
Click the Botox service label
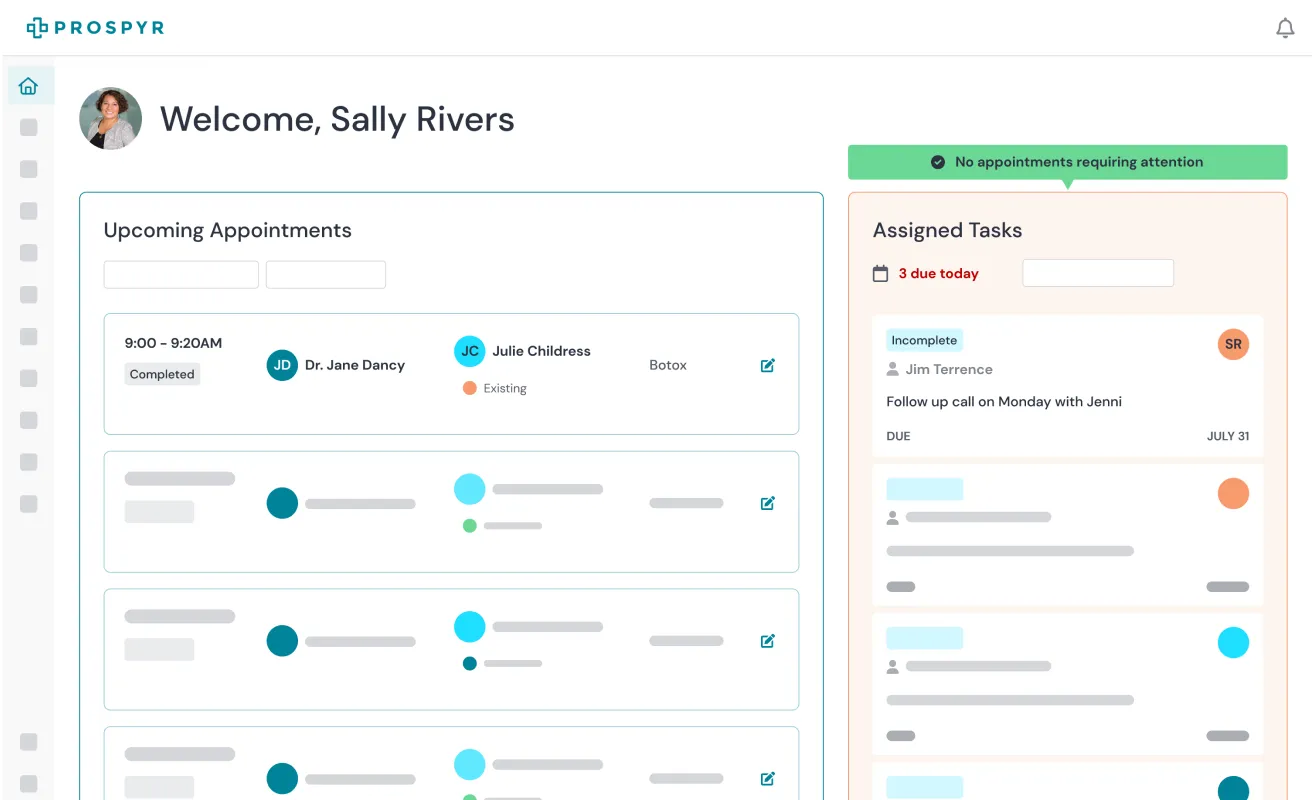[668, 365]
